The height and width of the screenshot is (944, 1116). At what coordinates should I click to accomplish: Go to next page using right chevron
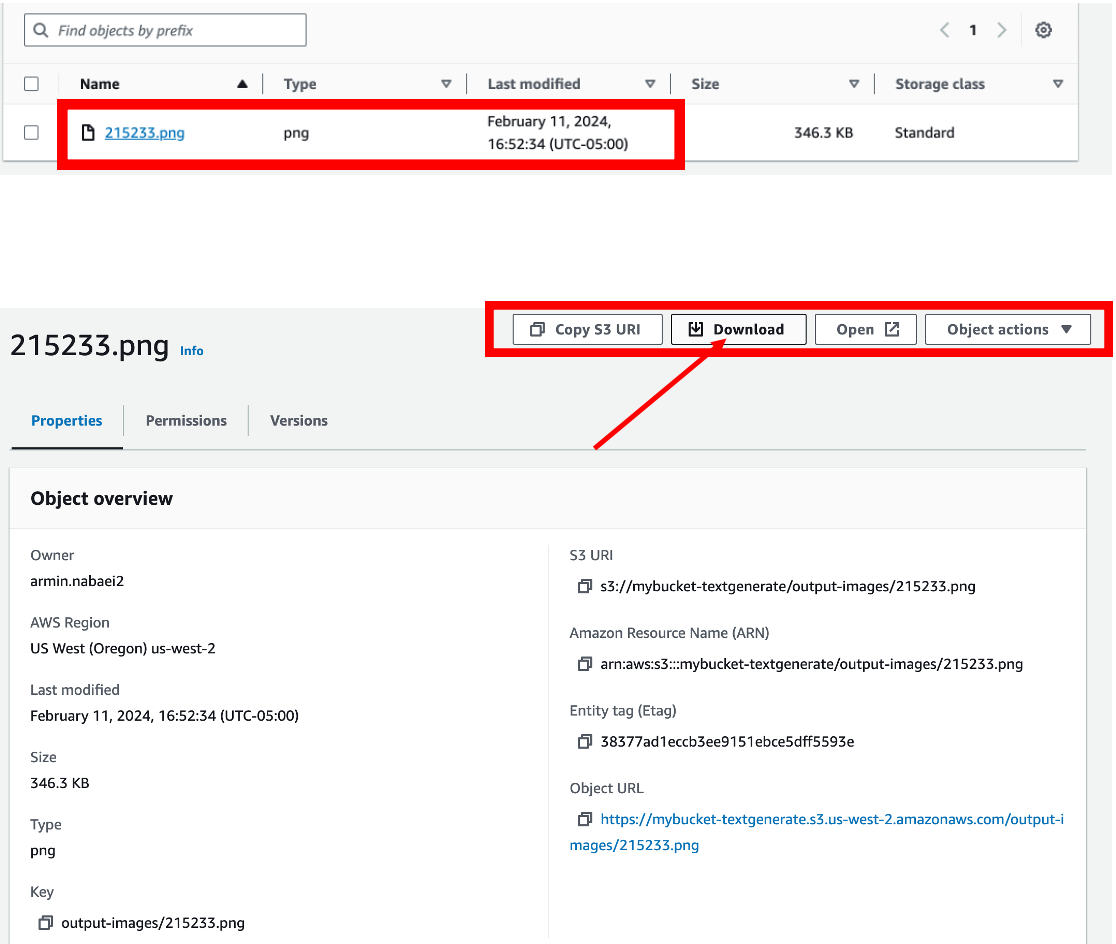click(x=1001, y=30)
